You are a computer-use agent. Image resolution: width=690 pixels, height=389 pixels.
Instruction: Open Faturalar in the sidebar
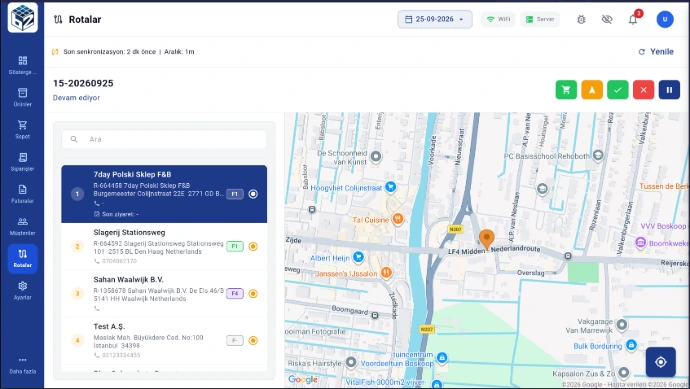coord(22,194)
